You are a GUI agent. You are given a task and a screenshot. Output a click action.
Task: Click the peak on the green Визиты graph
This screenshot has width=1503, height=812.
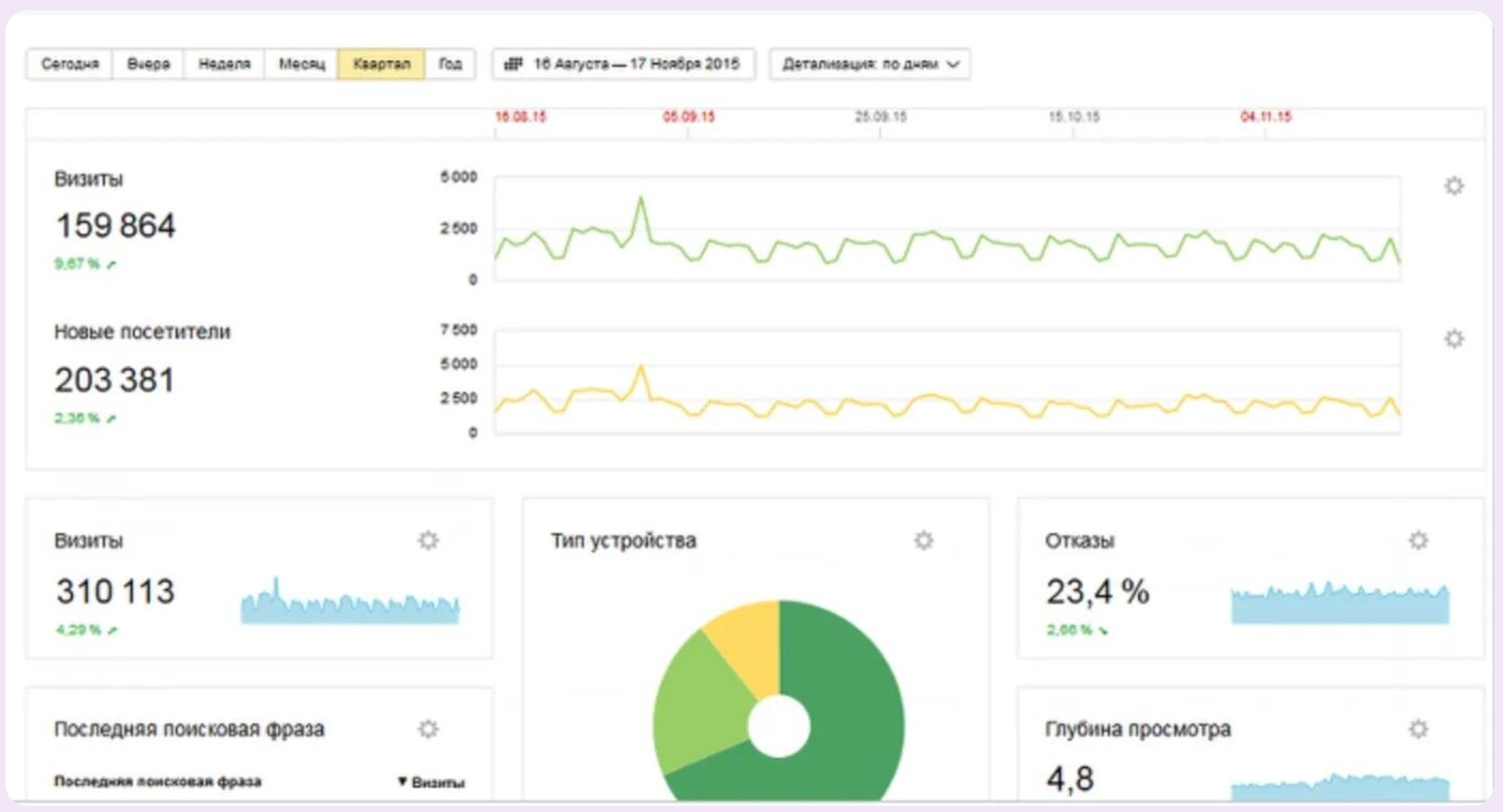641,199
